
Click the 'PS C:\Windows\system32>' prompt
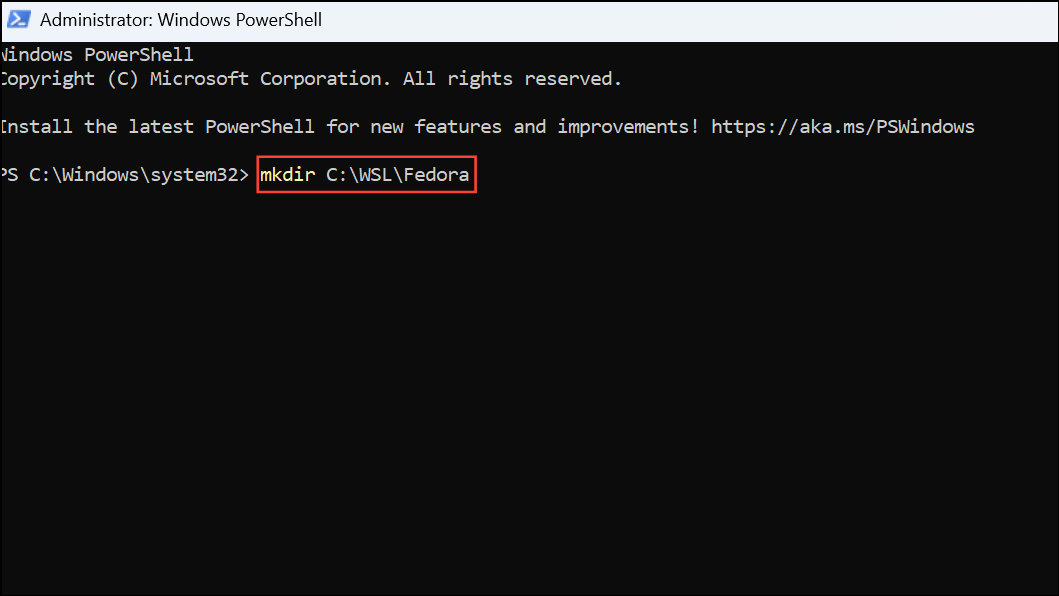click(x=125, y=174)
